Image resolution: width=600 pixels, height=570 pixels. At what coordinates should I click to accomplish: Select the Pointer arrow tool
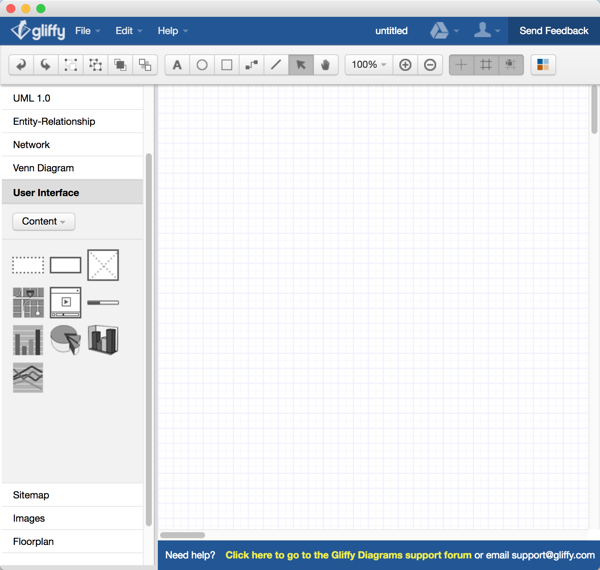[x=301, y=65]
